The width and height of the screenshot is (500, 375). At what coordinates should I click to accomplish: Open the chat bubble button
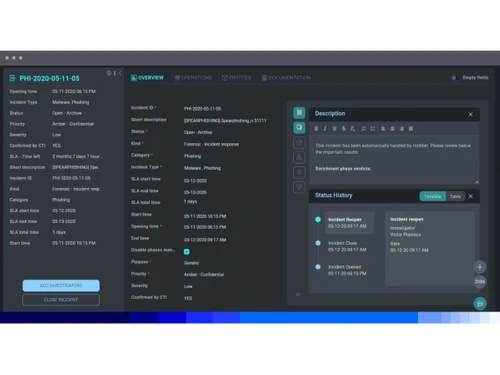coord(480,304)
